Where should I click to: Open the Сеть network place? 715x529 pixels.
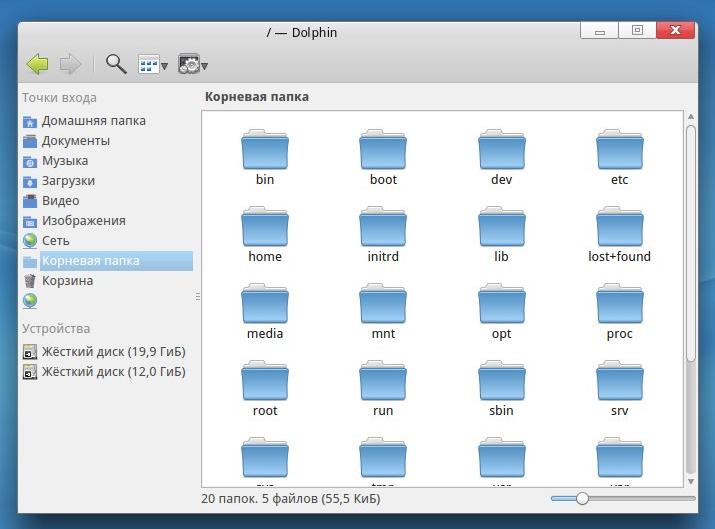coord(55,241)
